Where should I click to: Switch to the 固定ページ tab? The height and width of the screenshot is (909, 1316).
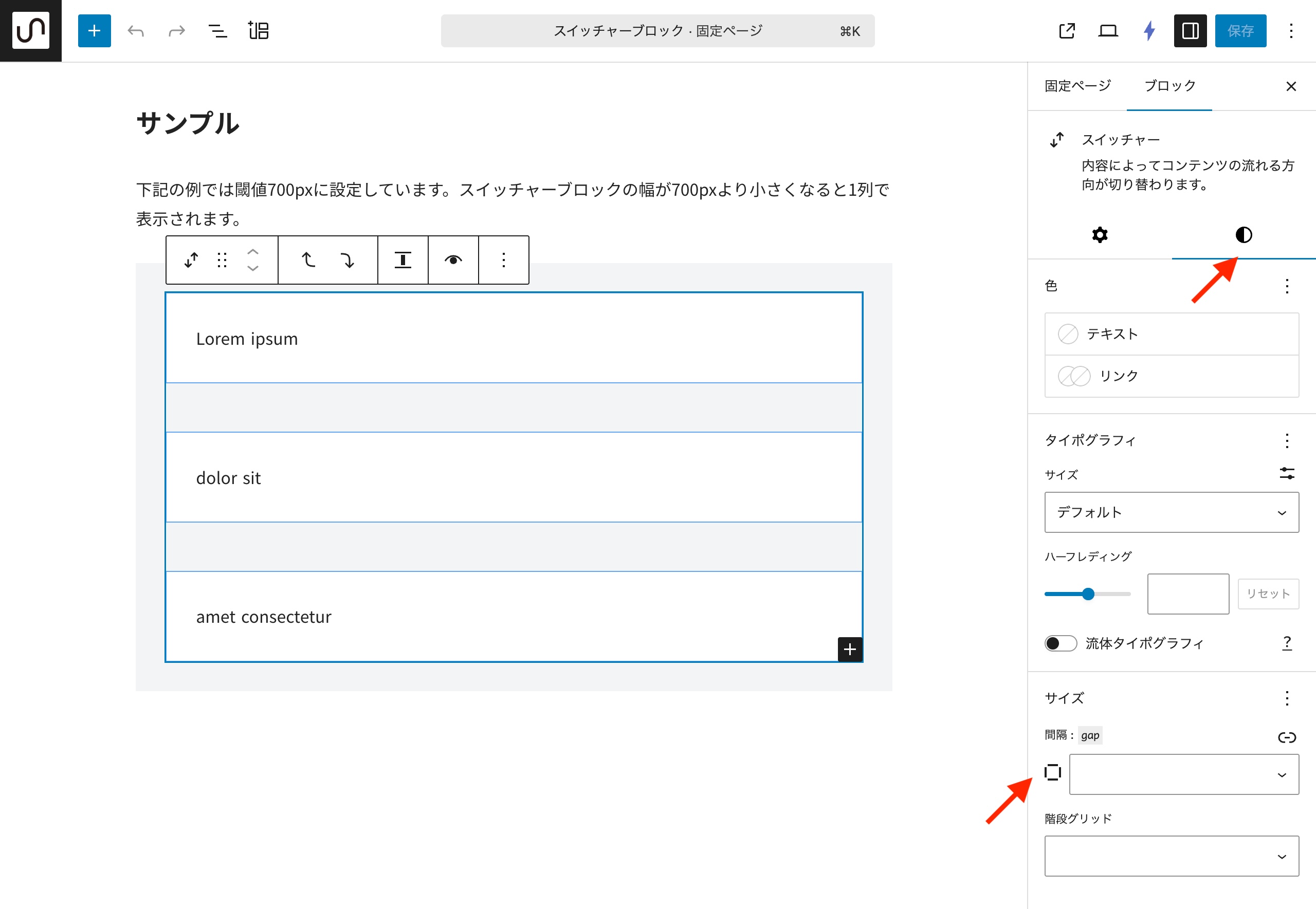tap(1077, 86)
